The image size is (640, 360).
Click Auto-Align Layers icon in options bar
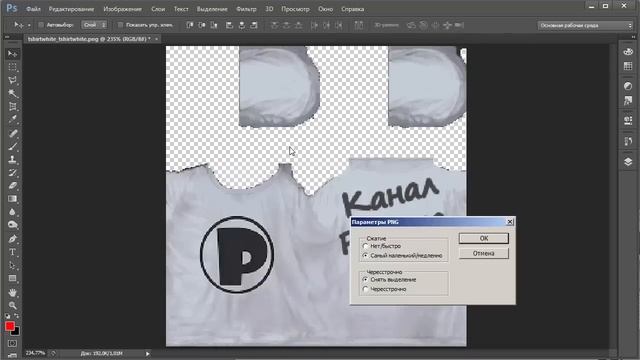click(x=359, y=25)
